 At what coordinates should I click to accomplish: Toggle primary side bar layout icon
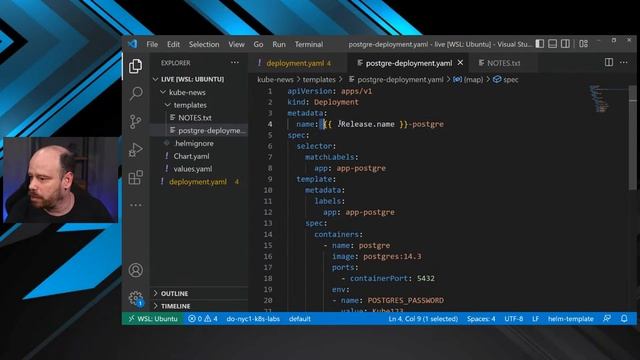click(x=540, y=44)
